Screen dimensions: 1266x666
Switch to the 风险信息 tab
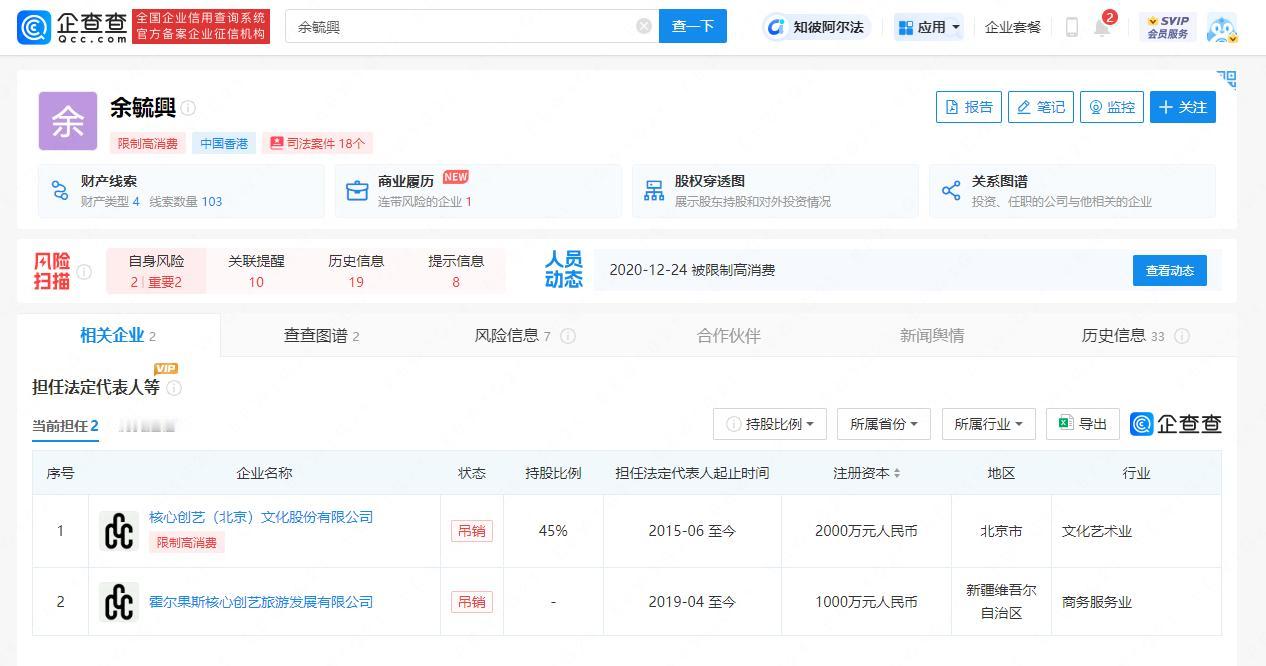point(524,336)
